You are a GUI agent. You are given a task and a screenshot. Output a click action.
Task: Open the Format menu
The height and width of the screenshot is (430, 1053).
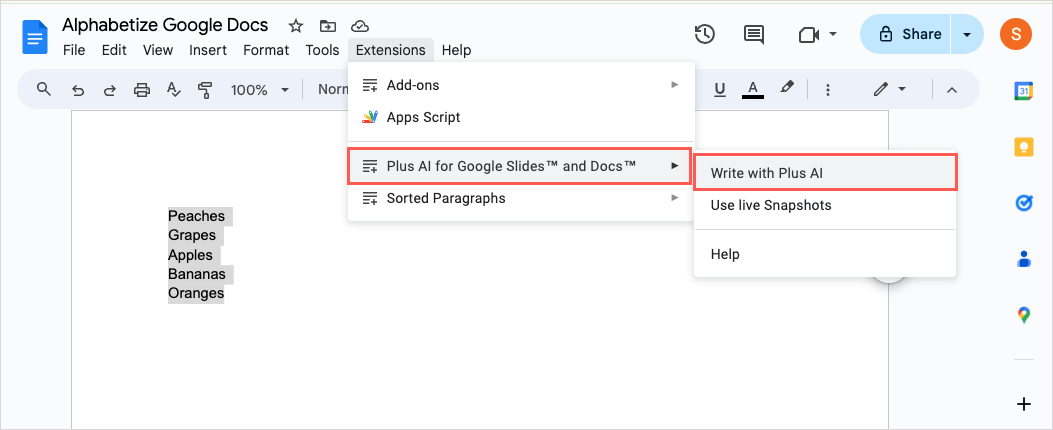coord(266,50)
